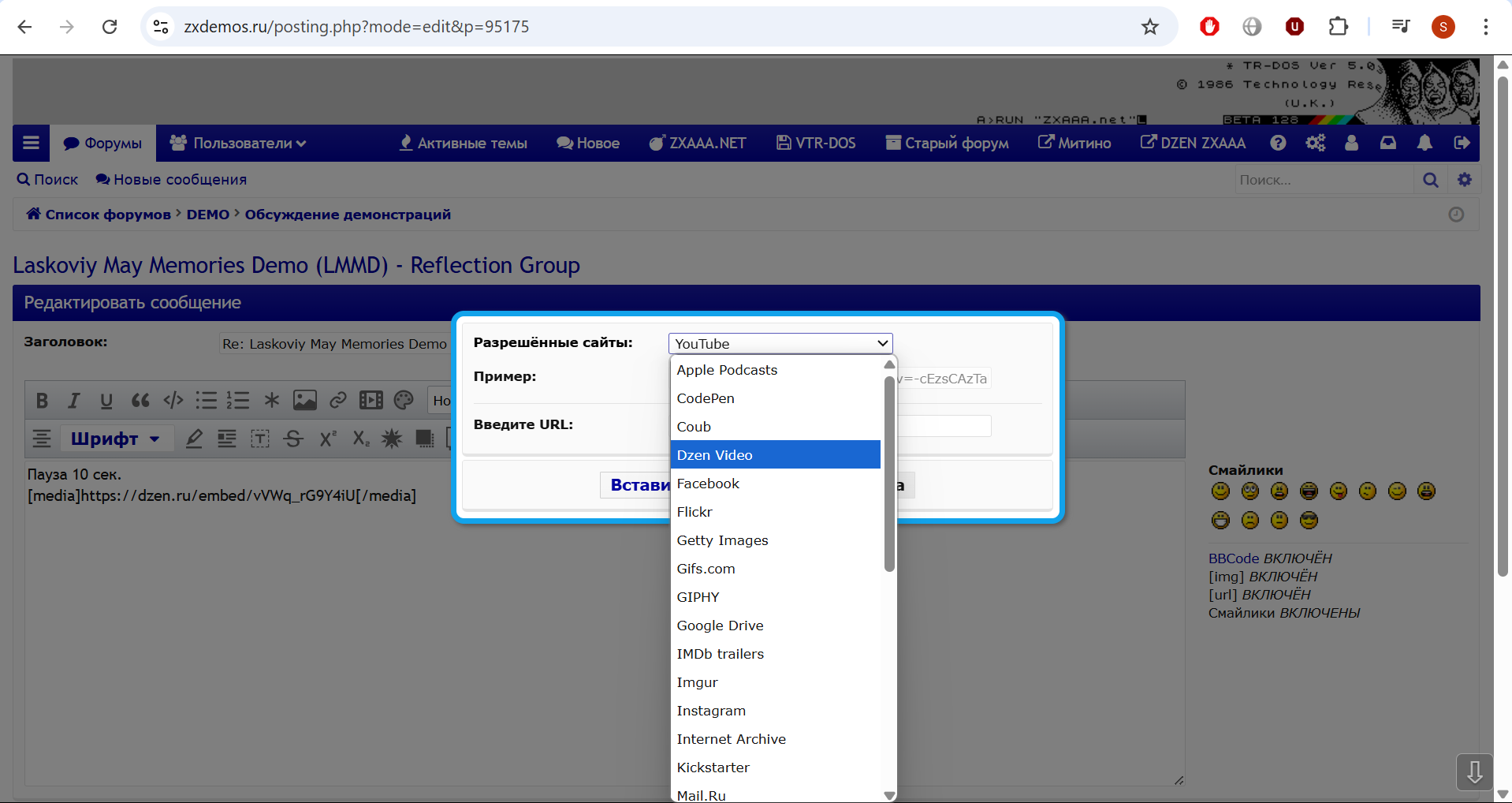Select IMDb trailers option
Screen dimensions: 1512x803
tap(776, 654)
